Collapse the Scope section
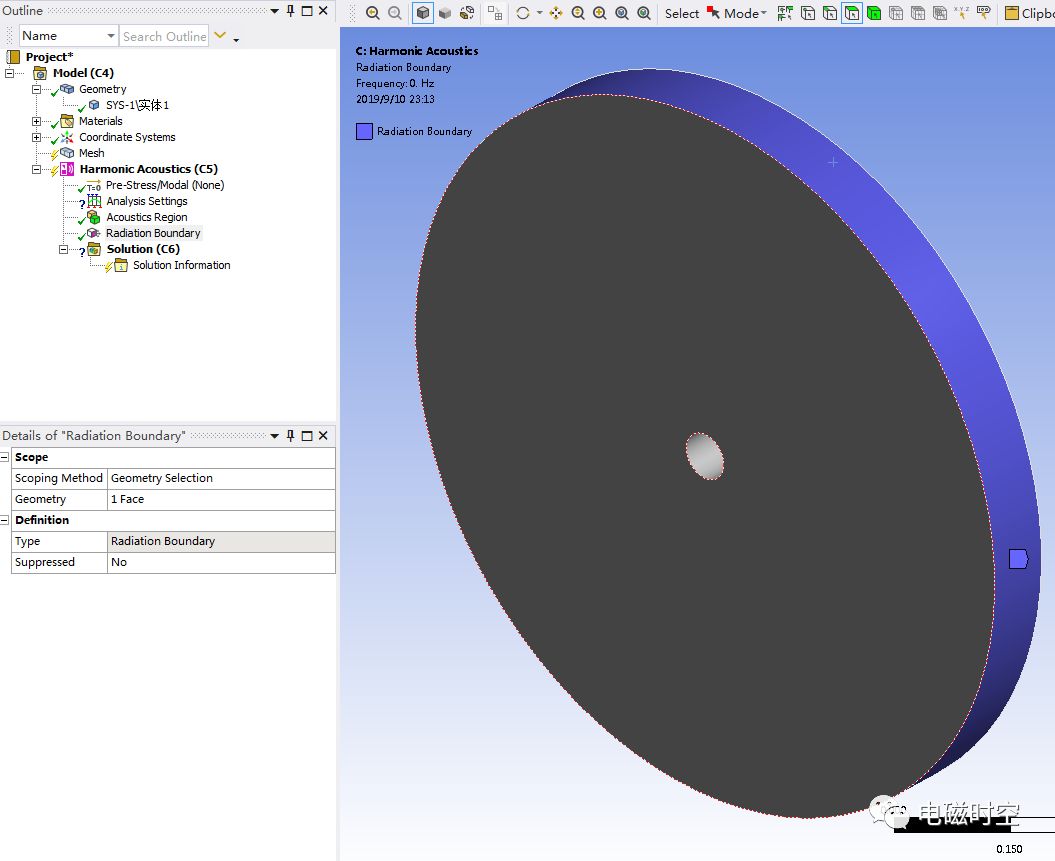This screenshot has height=861, width=1055. (5, 457)
